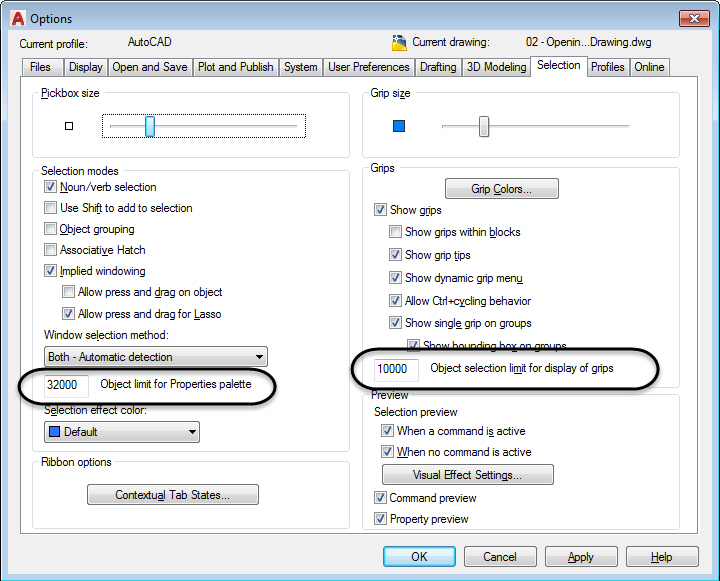The image size is (720, 581).
Task: Open the 3D Modeling tab
Action: [496, 67]
